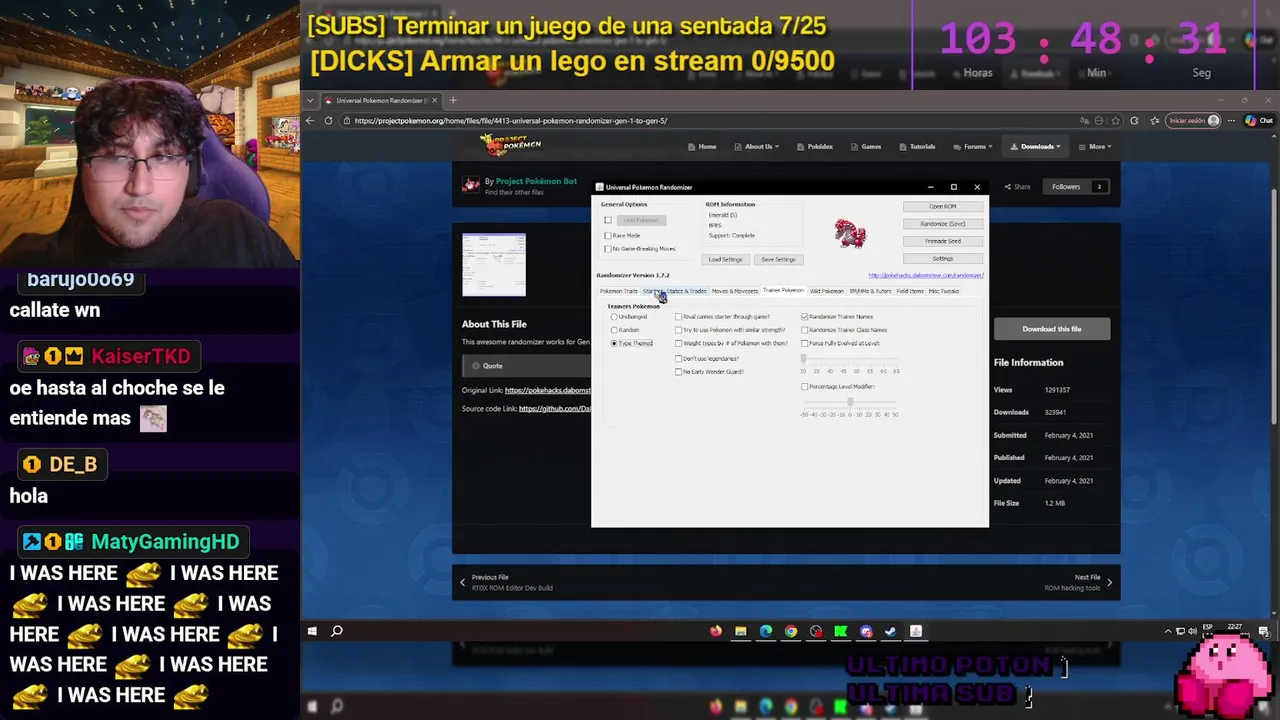Click Iniciar sesión profile button
This screenshot has width=1280, height=720.
1194,121
